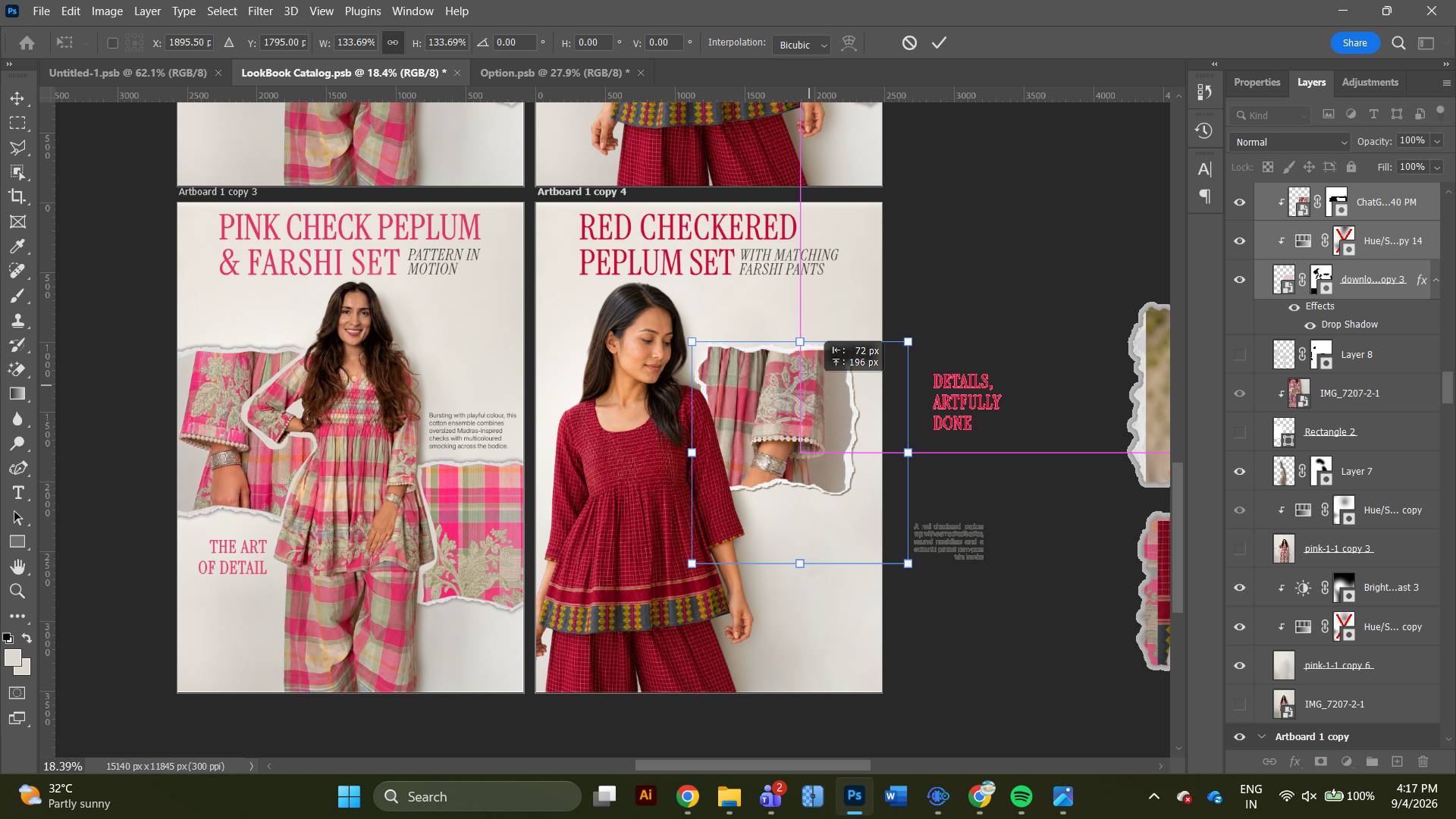This screenshot has width=1456, height=819.
Task: Open the Adjustments panel tab
Action: [x=1370, y=82]
